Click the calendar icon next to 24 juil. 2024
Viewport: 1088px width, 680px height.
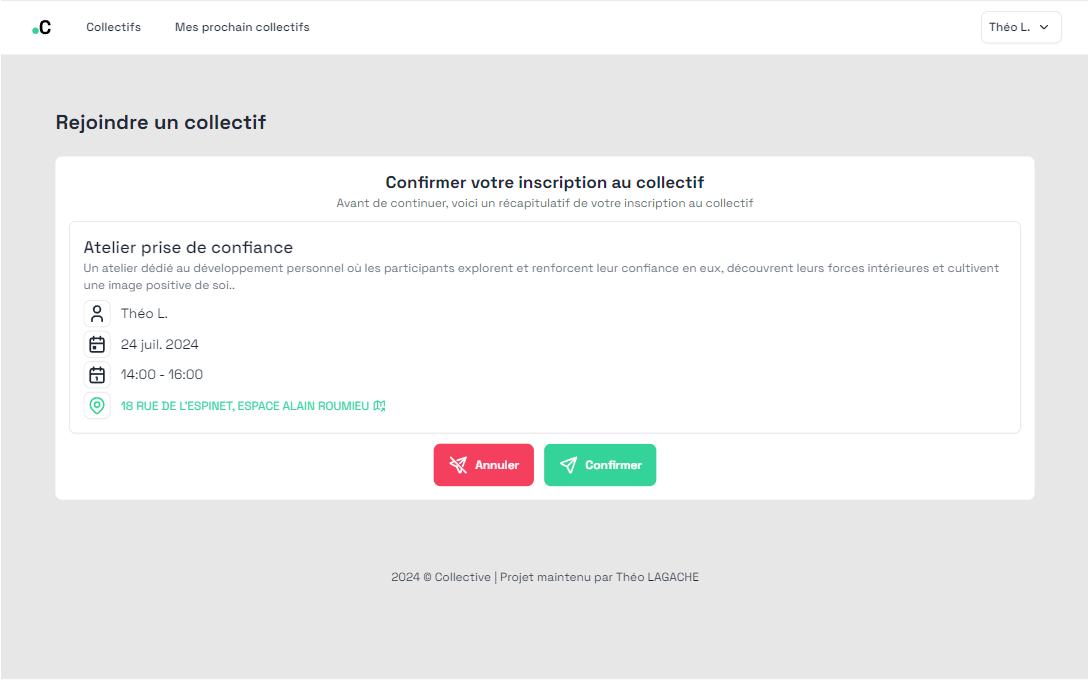(x=97, y=344)
